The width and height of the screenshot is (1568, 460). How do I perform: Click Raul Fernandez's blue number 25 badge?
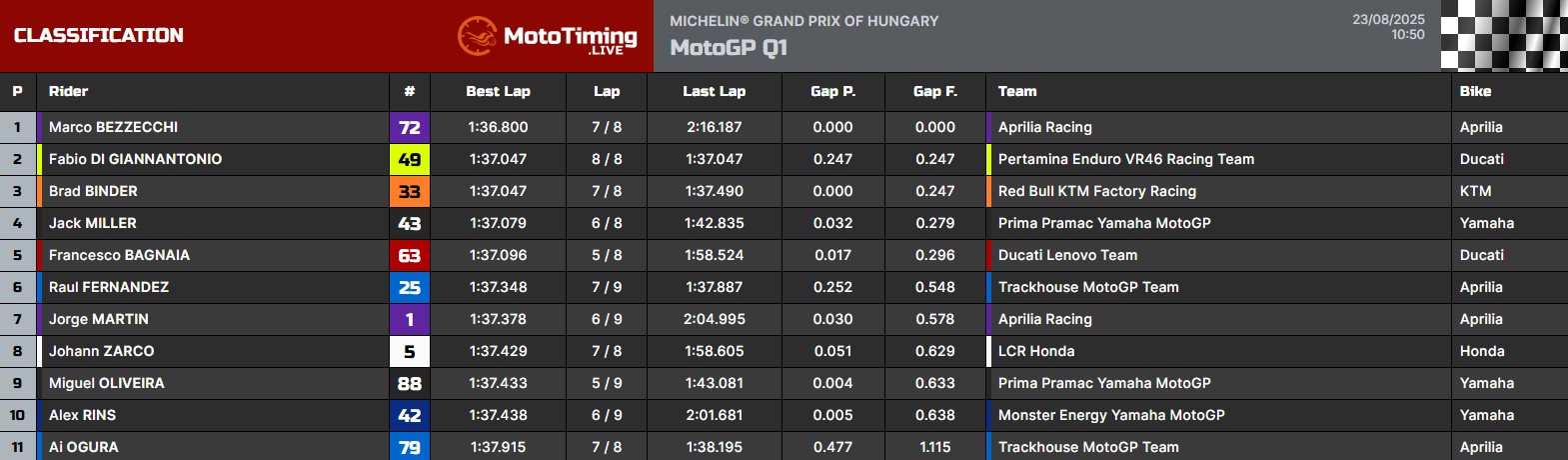(410, 287)
